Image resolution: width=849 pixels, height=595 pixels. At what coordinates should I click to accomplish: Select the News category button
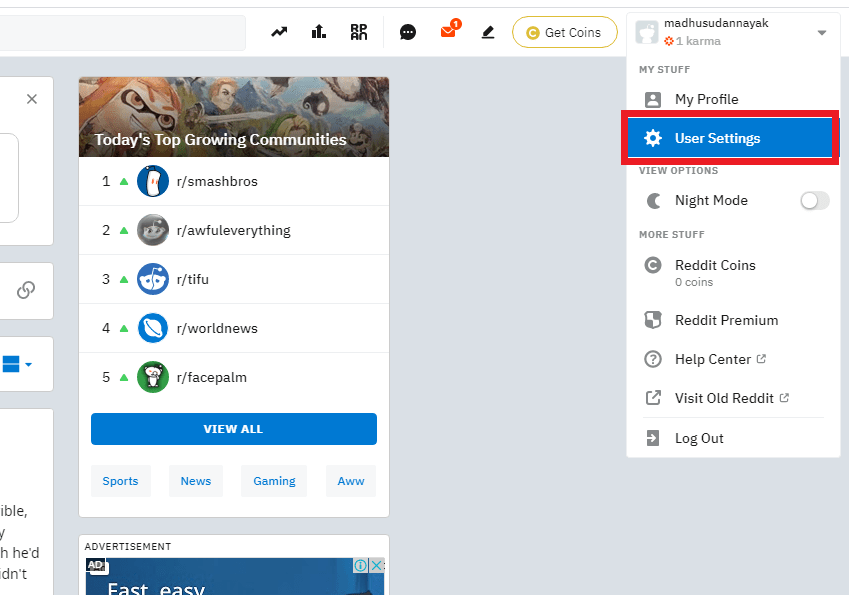[196, 481]
